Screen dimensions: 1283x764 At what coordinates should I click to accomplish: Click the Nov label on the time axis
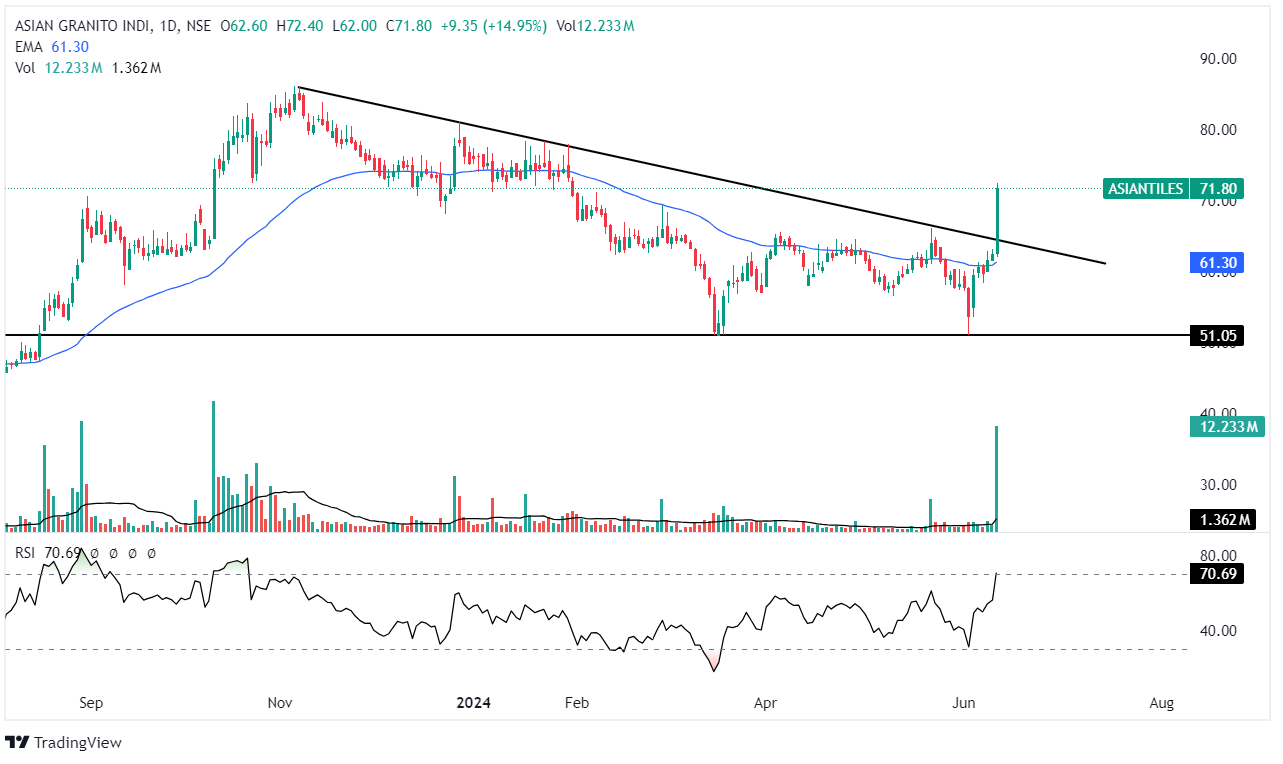click(x=281, y=703)
